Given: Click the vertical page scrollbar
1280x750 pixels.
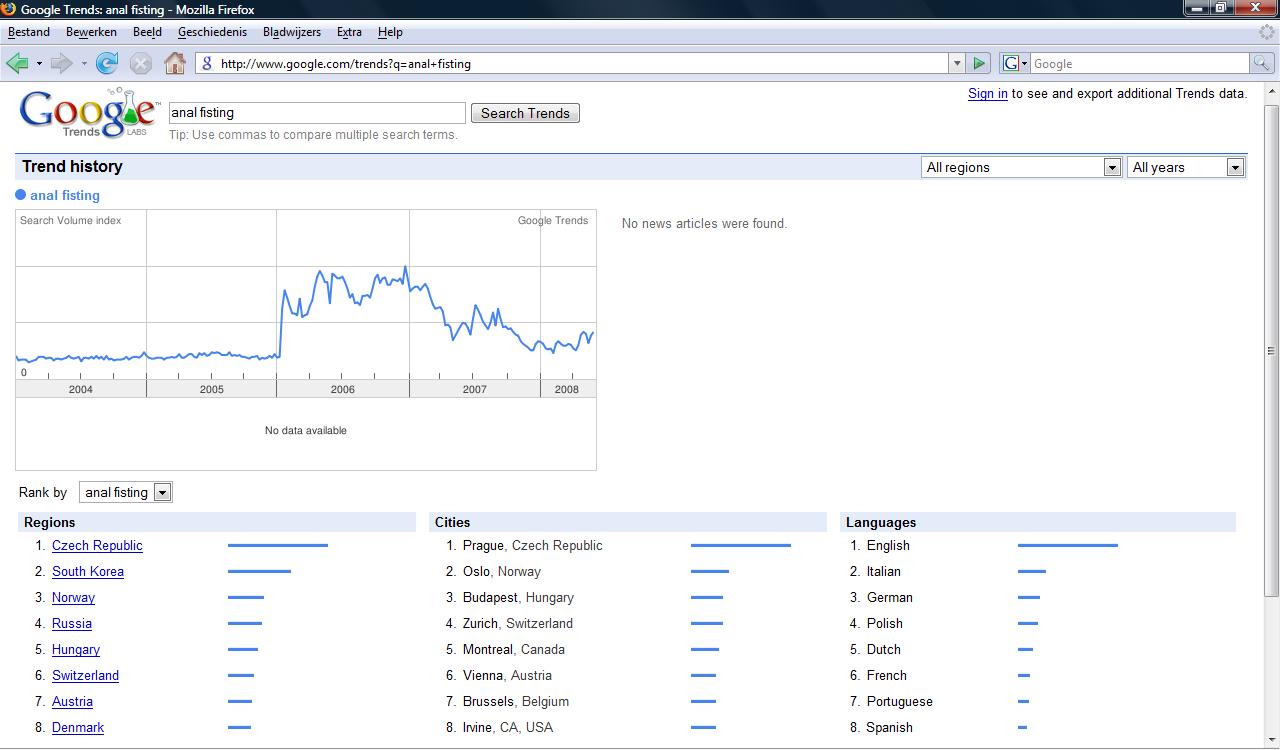Looking at the screenshot, I should [x=1271, y=350].
